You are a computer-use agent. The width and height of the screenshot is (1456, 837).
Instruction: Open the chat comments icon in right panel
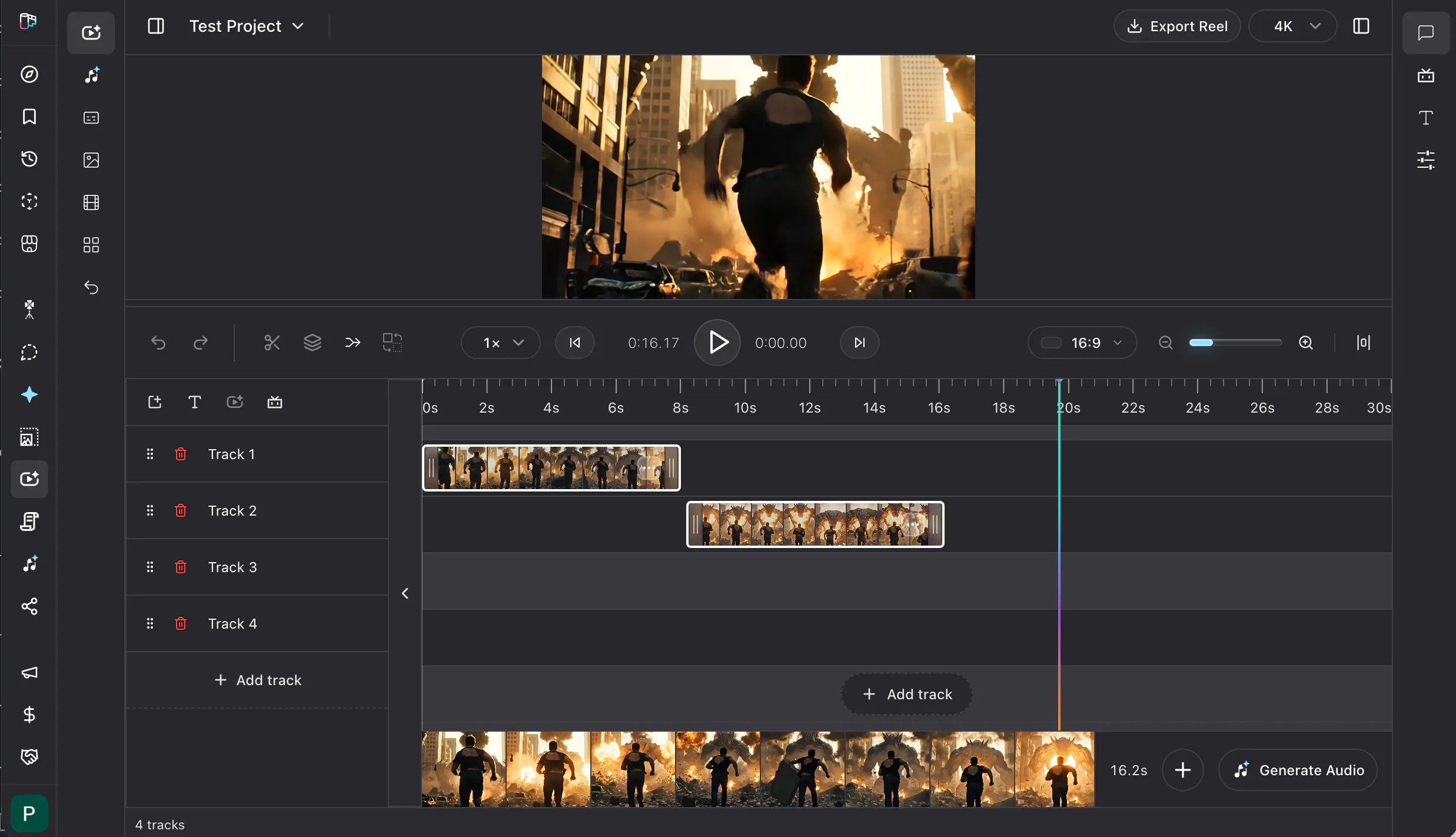[x=1426, y=33]
